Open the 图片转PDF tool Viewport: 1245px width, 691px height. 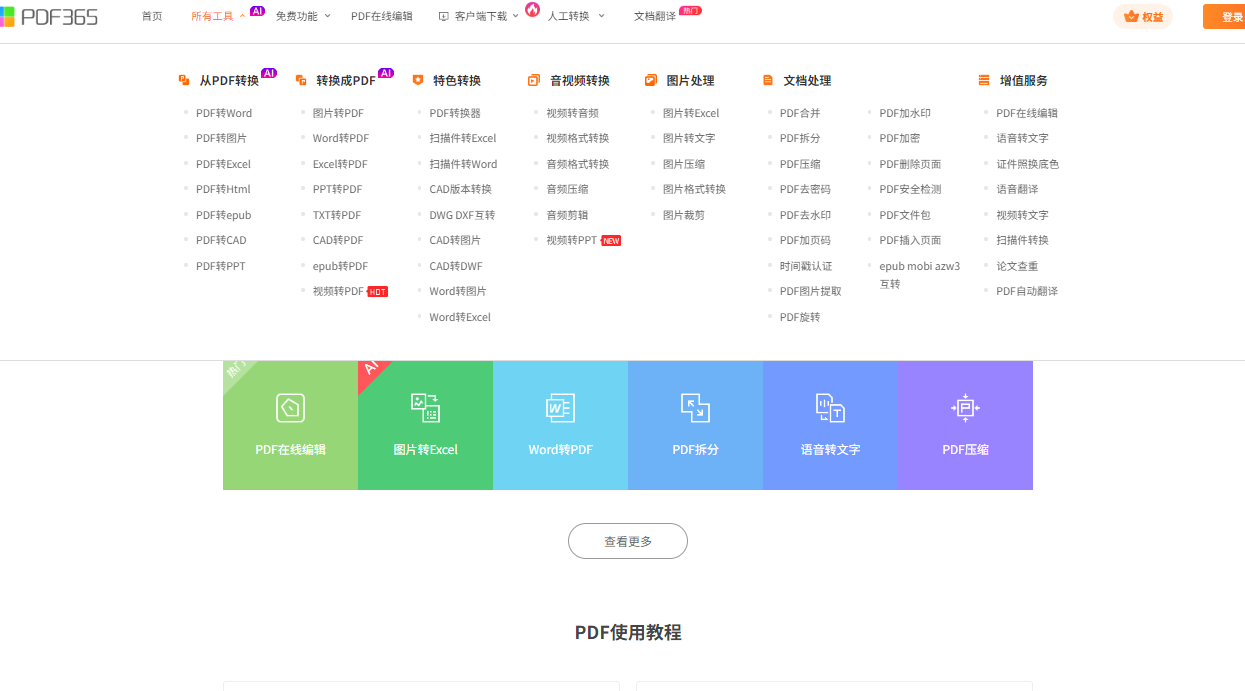click(338, 113)
